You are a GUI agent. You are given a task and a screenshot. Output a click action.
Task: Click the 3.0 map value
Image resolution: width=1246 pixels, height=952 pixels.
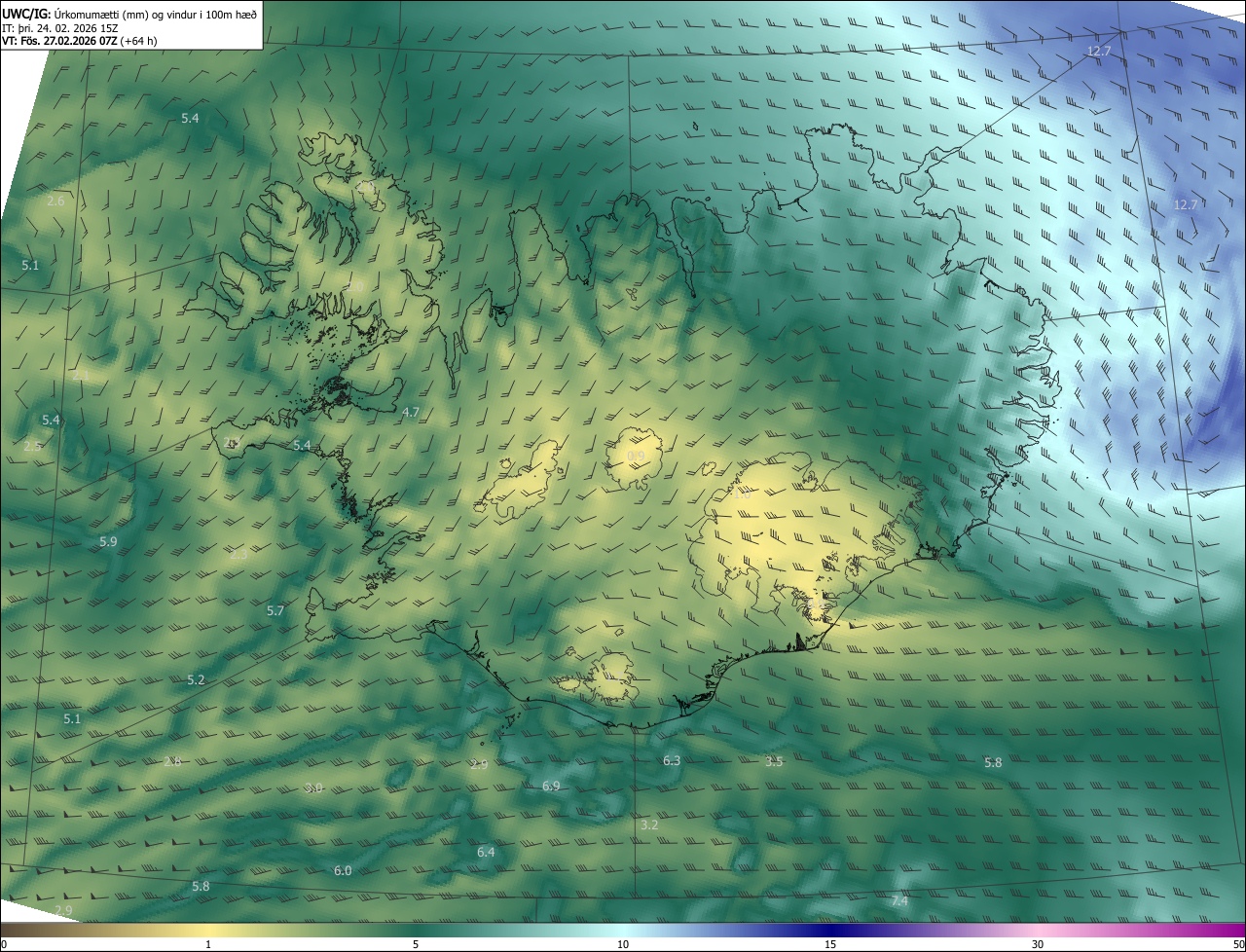point(313,787)
